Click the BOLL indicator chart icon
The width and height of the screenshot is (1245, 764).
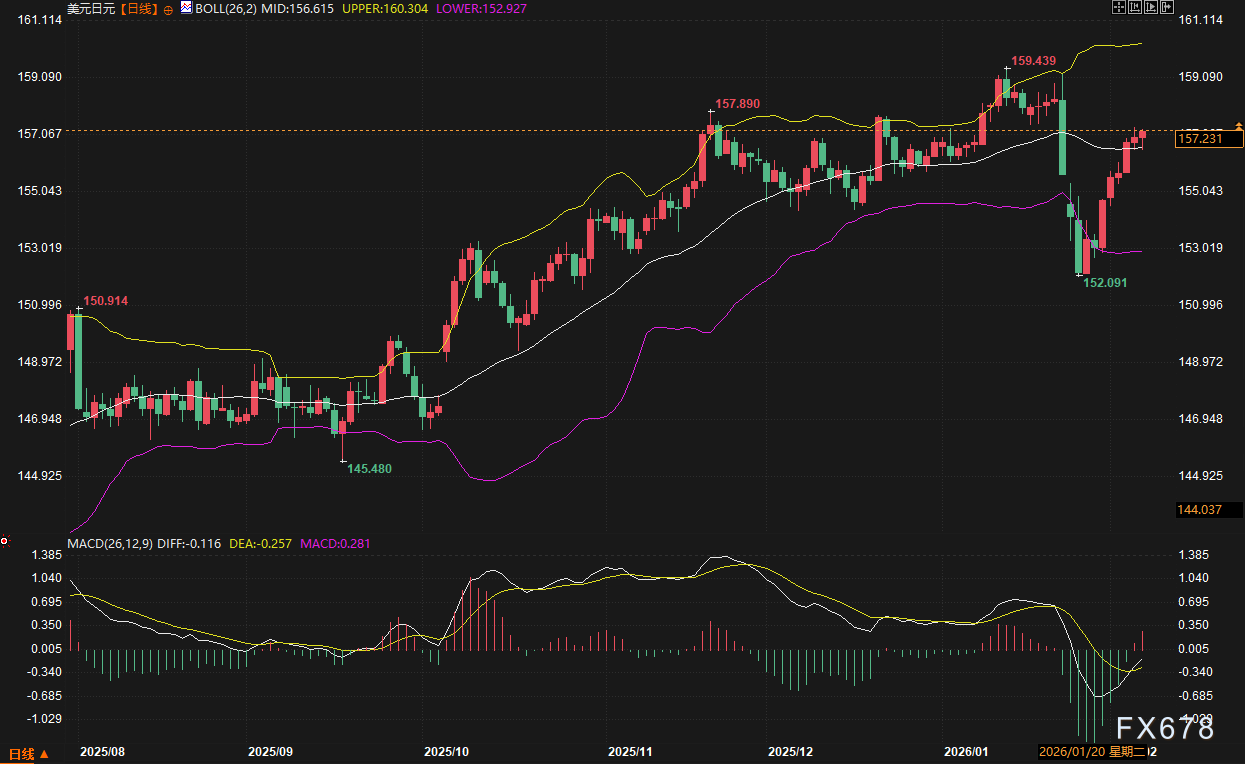click(x=187, y=8)
